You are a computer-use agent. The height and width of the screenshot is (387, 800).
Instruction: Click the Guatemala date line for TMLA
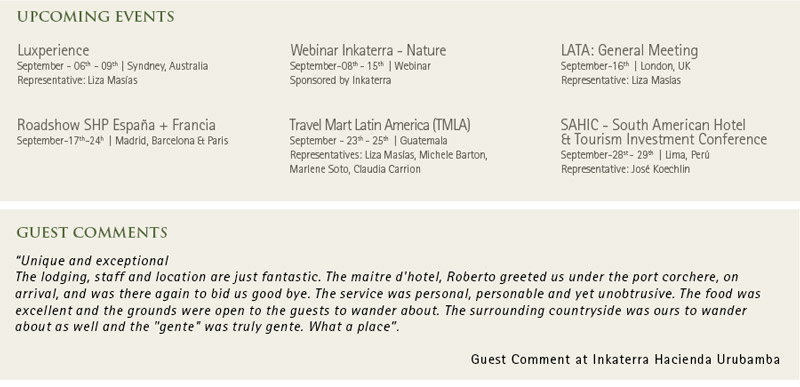[368, 141]
